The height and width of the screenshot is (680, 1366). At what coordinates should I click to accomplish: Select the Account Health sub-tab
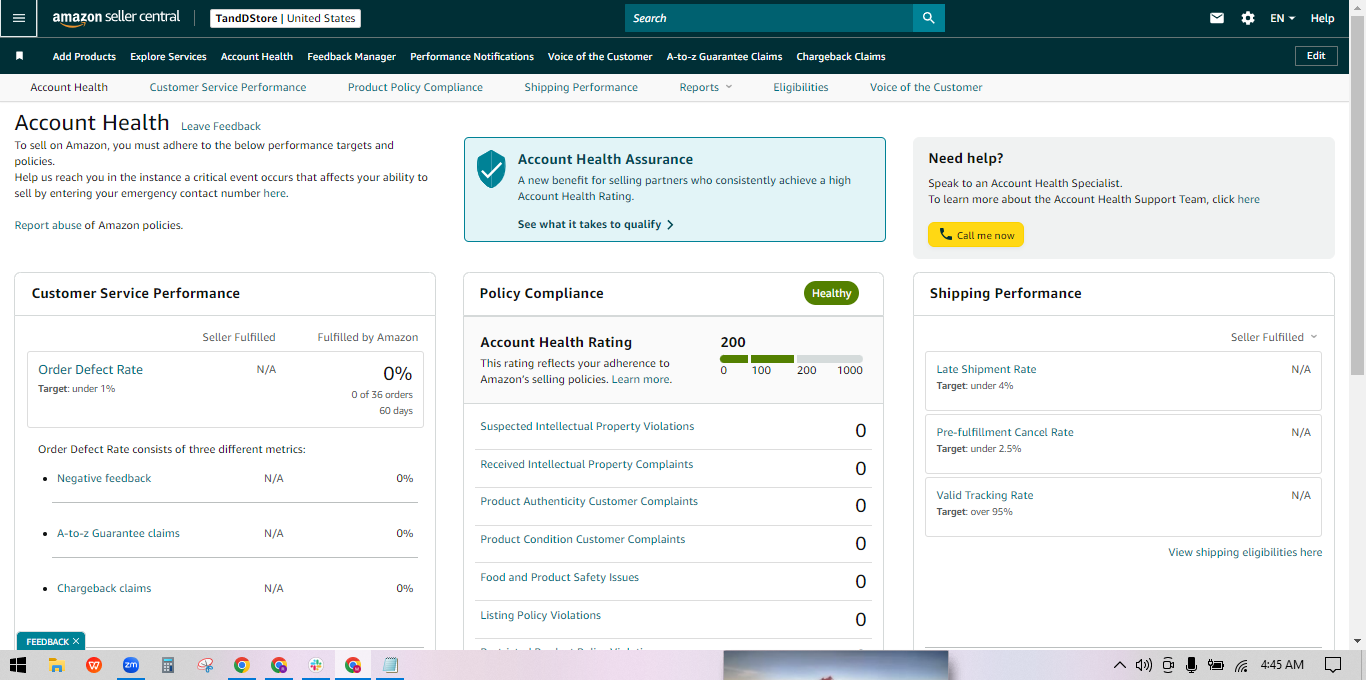[x=69, y=87]
